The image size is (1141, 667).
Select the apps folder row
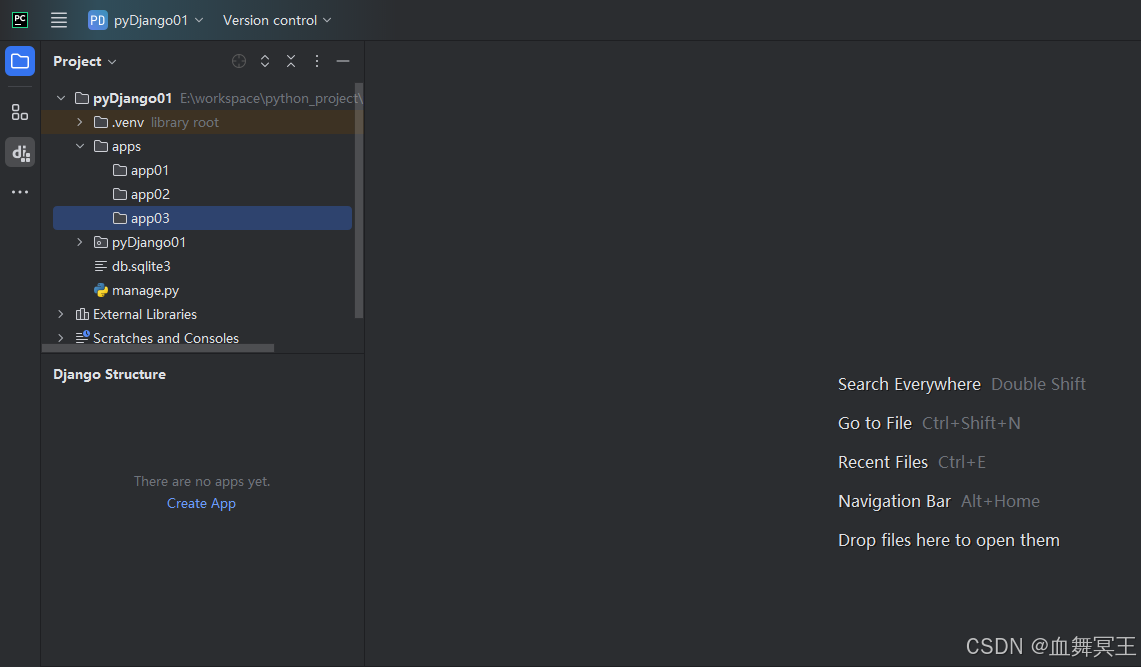coord(203,146)
